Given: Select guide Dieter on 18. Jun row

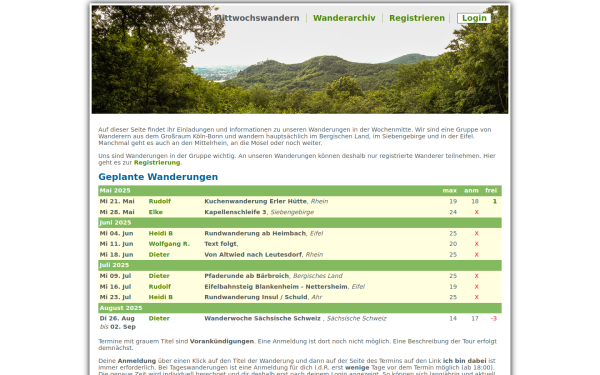Looking at the screenshot, I should [159, 254].
